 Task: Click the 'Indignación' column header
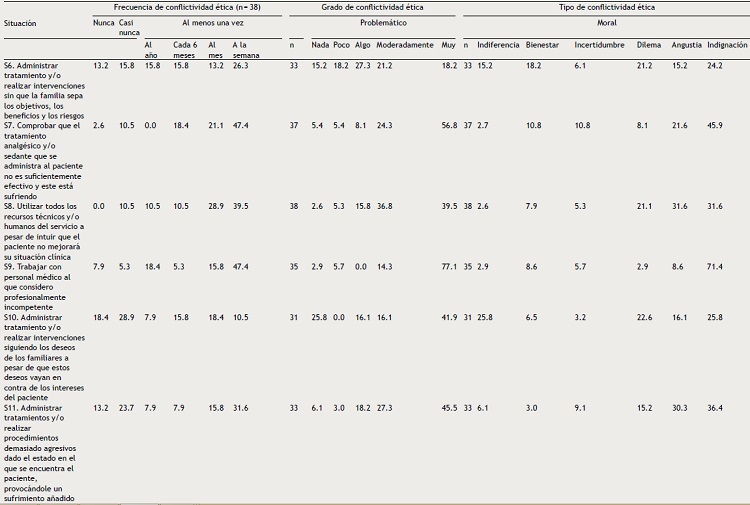(727, 45)
